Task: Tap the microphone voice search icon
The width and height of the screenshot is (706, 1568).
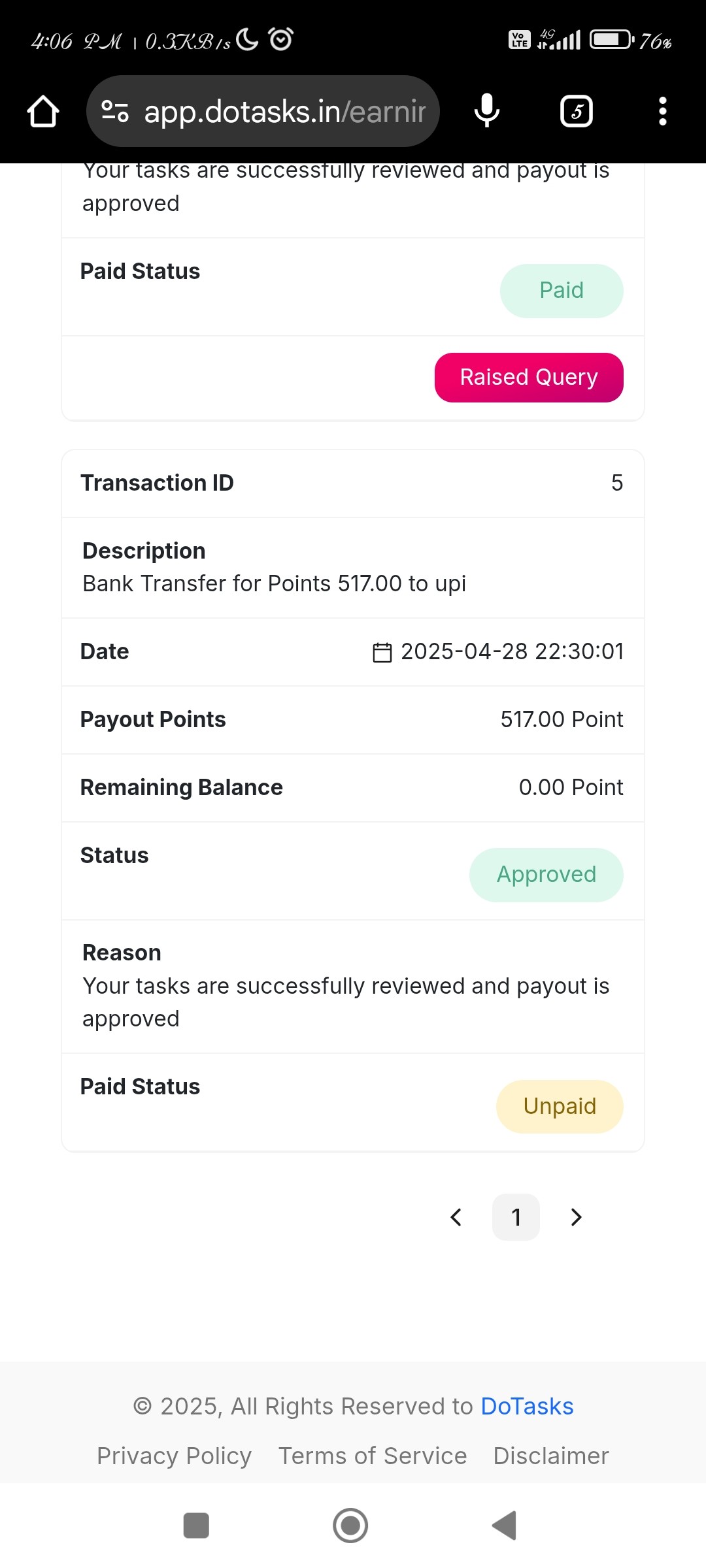Action: coord(487,111)
